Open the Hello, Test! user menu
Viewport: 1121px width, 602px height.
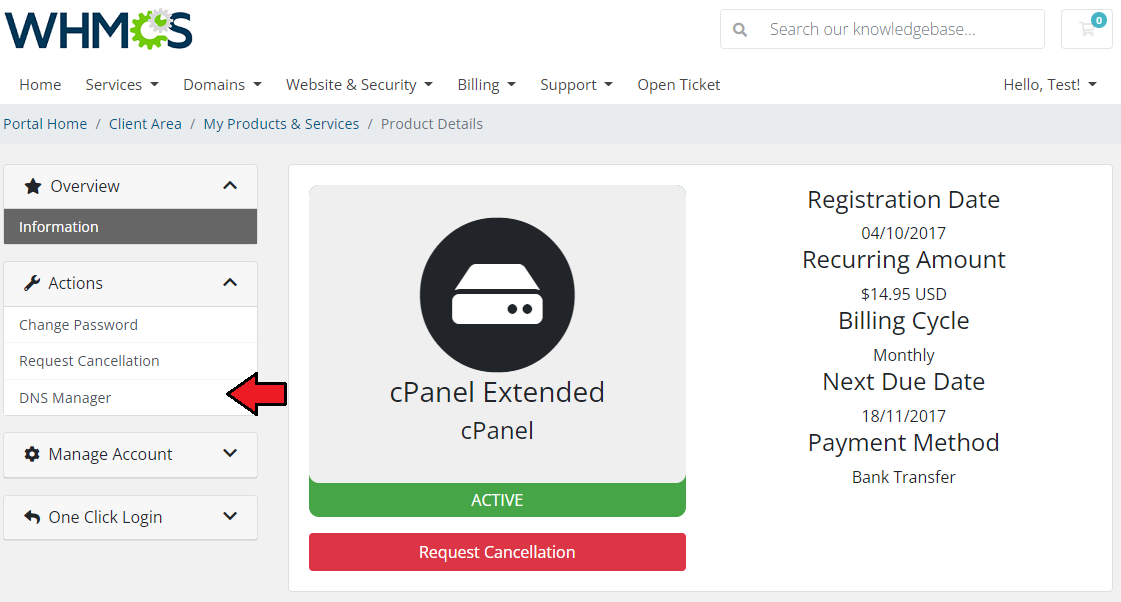[1050, 84]
